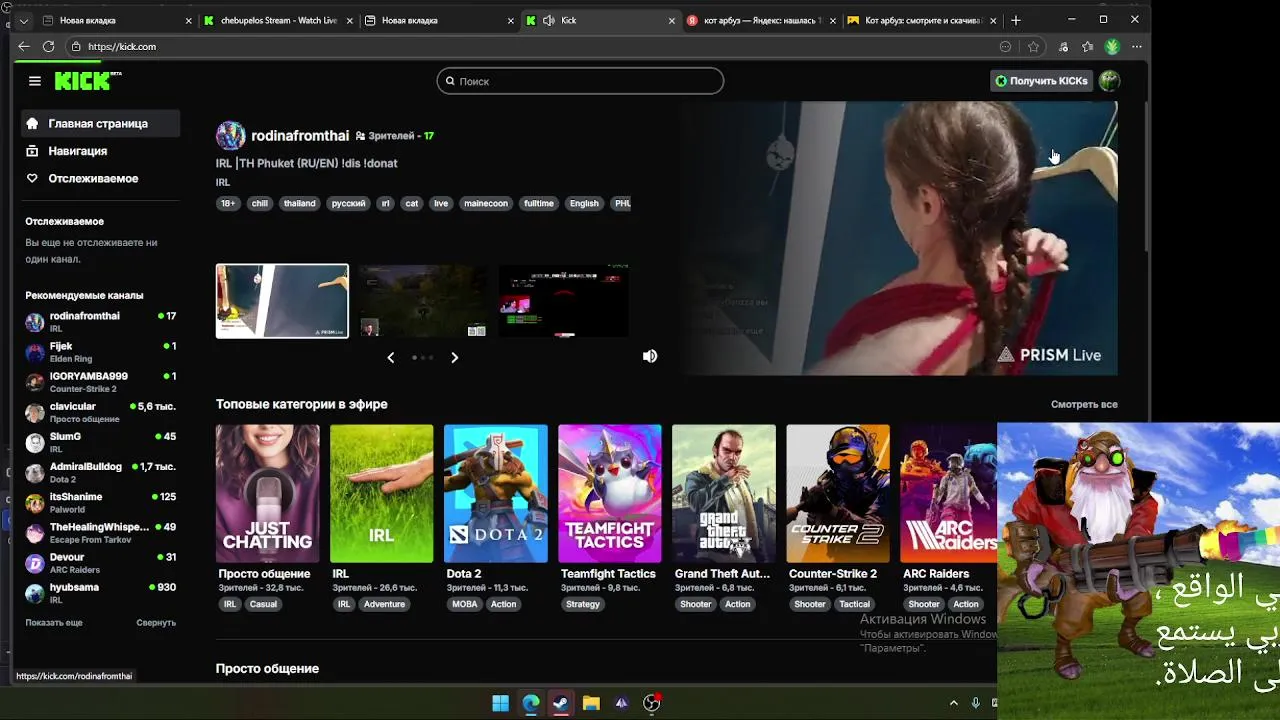Screen dimensions: 1280x720
Task: Close the chebupelos Stream tab
Action: (350, 20)
